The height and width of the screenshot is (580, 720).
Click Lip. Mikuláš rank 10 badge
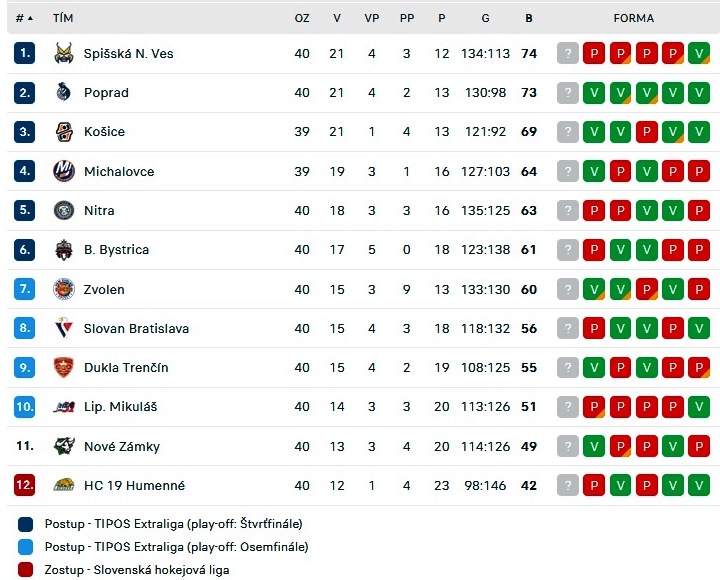[x=24, y=406]
